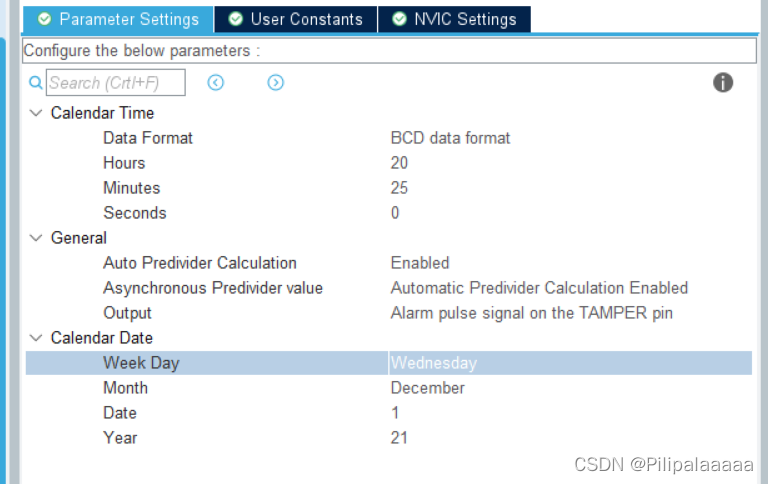This screenshot has height=484, width=768.
Task: Click green check on User Constants tab
Action: pos(236,19)
